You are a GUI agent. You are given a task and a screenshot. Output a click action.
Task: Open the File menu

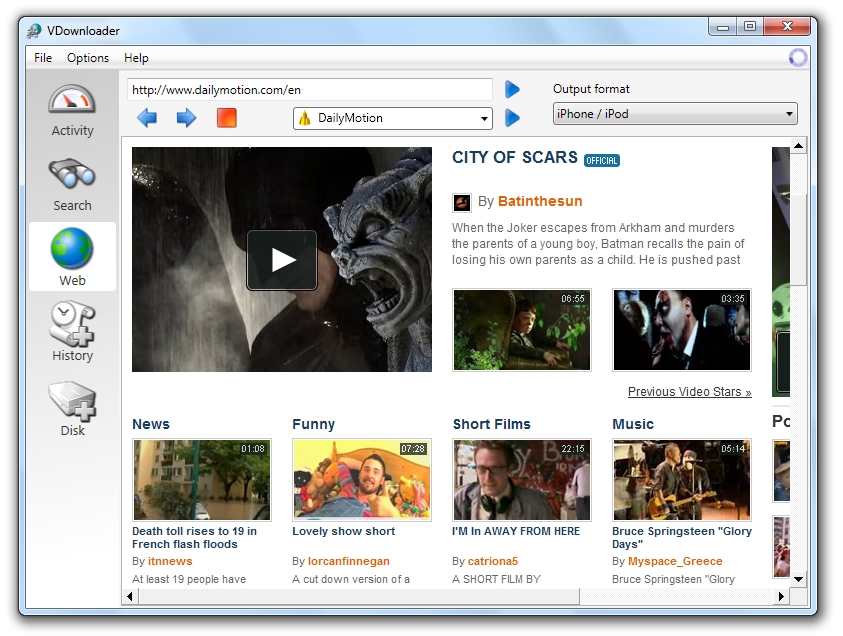pos(43,58)
